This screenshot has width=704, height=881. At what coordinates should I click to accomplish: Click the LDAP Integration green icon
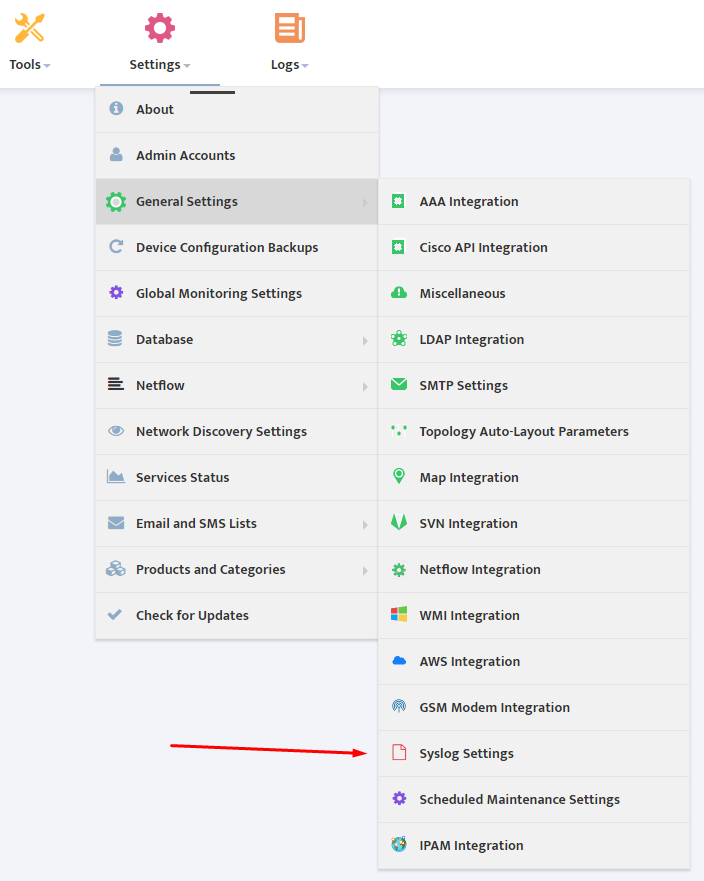399,338
